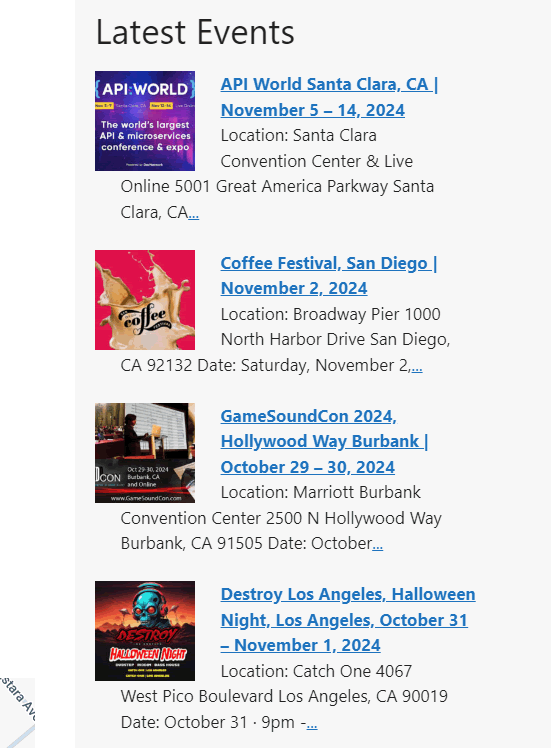Screen dimensions: 551x748
Task: Open the Destroy Los Angeles, Halloween Night link
Action: [348, 620]
